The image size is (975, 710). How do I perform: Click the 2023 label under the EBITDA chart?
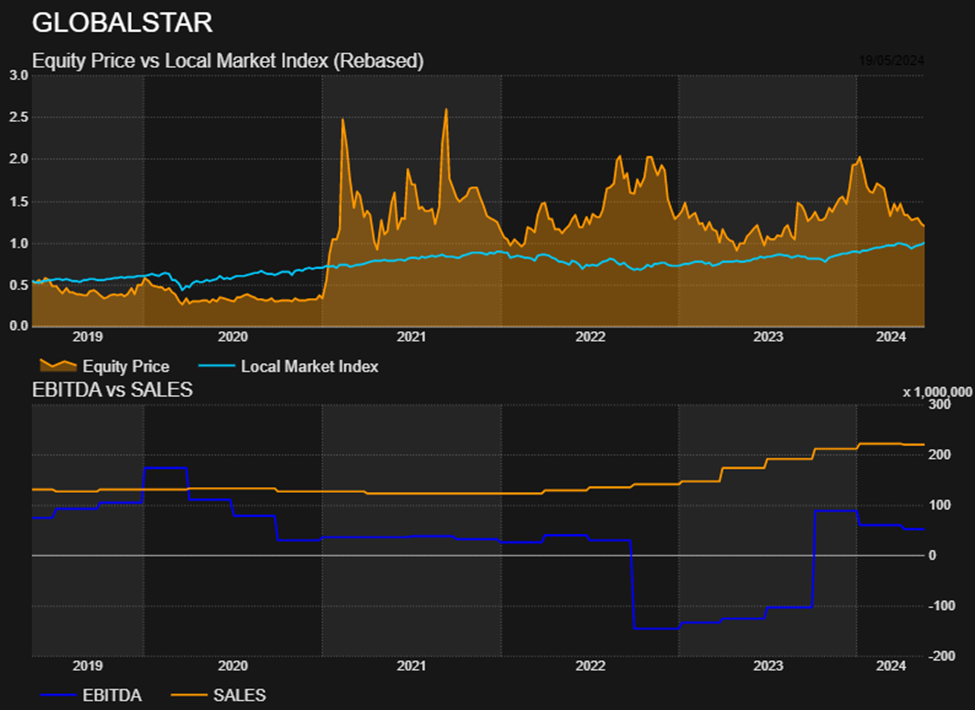point(769,666)
